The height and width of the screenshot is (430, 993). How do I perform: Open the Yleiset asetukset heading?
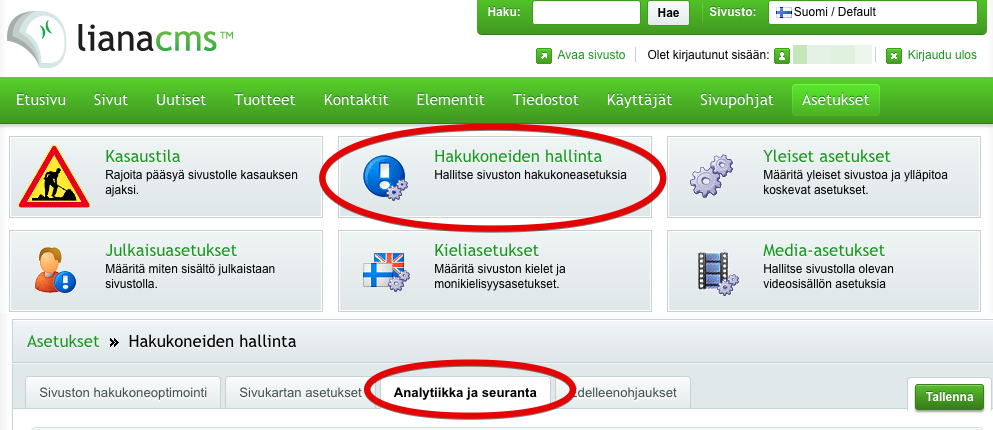pos(826,156)
